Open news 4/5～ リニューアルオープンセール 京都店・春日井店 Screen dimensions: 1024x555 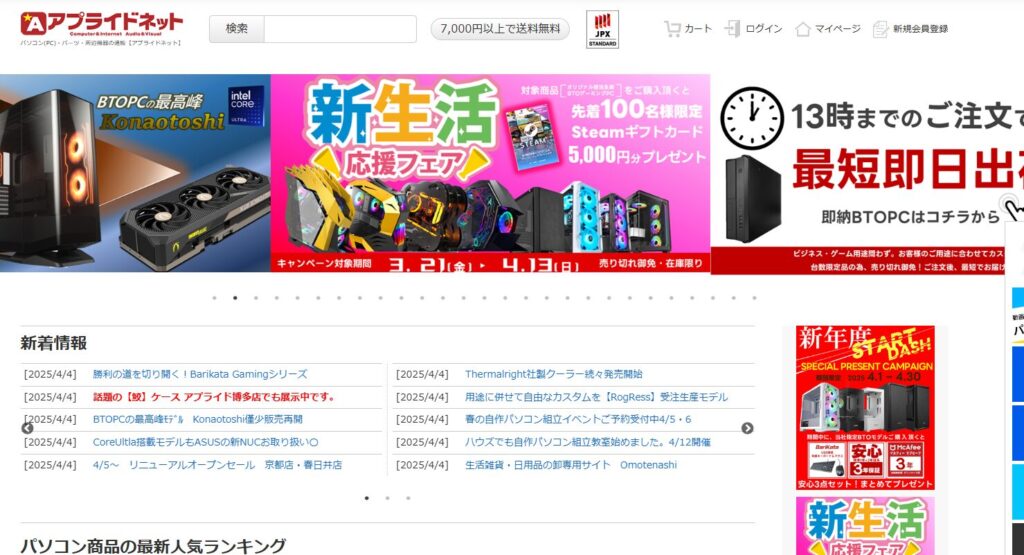click(217, 465)
